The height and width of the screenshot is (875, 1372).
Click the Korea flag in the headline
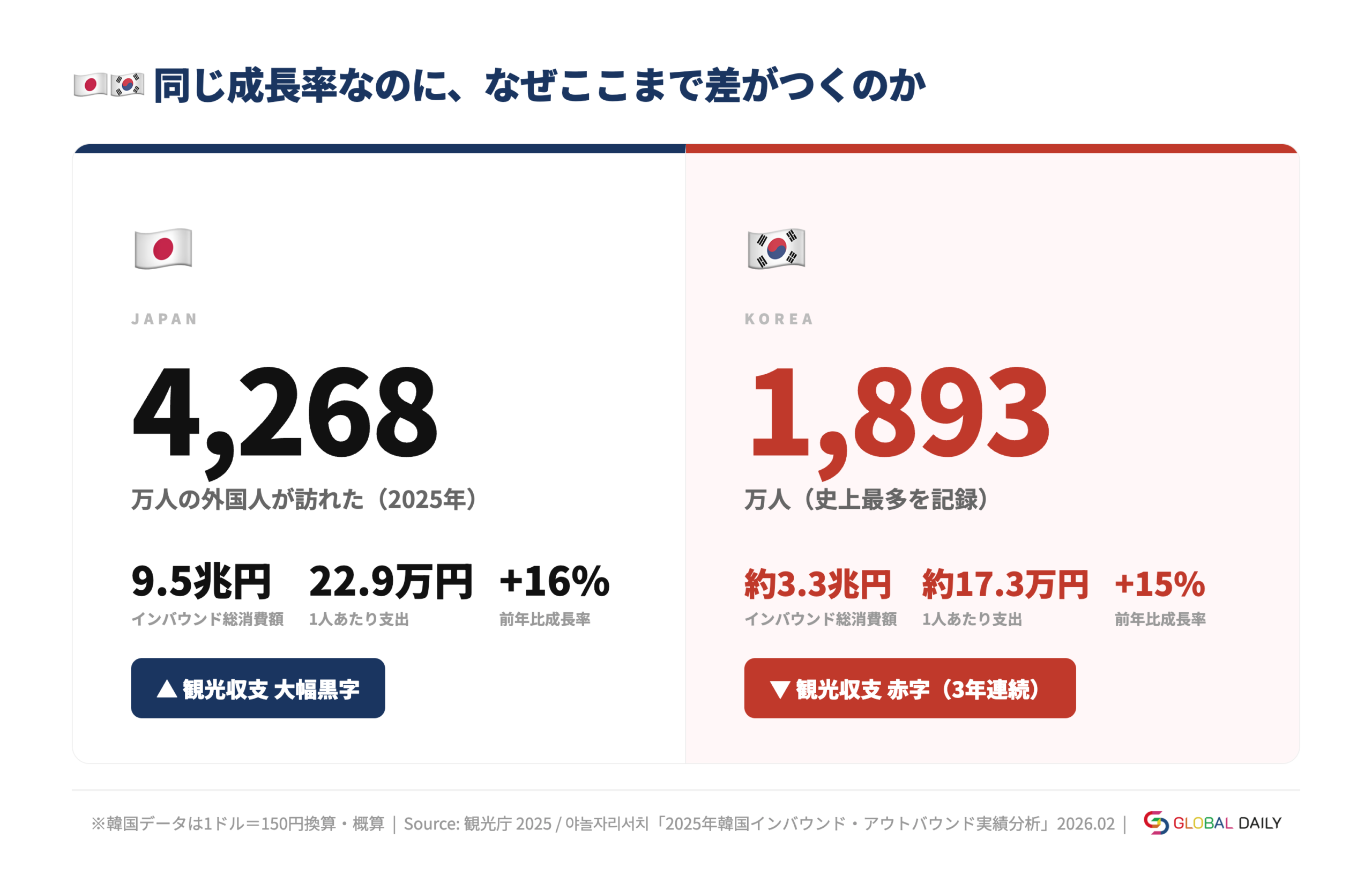point(127,85)
